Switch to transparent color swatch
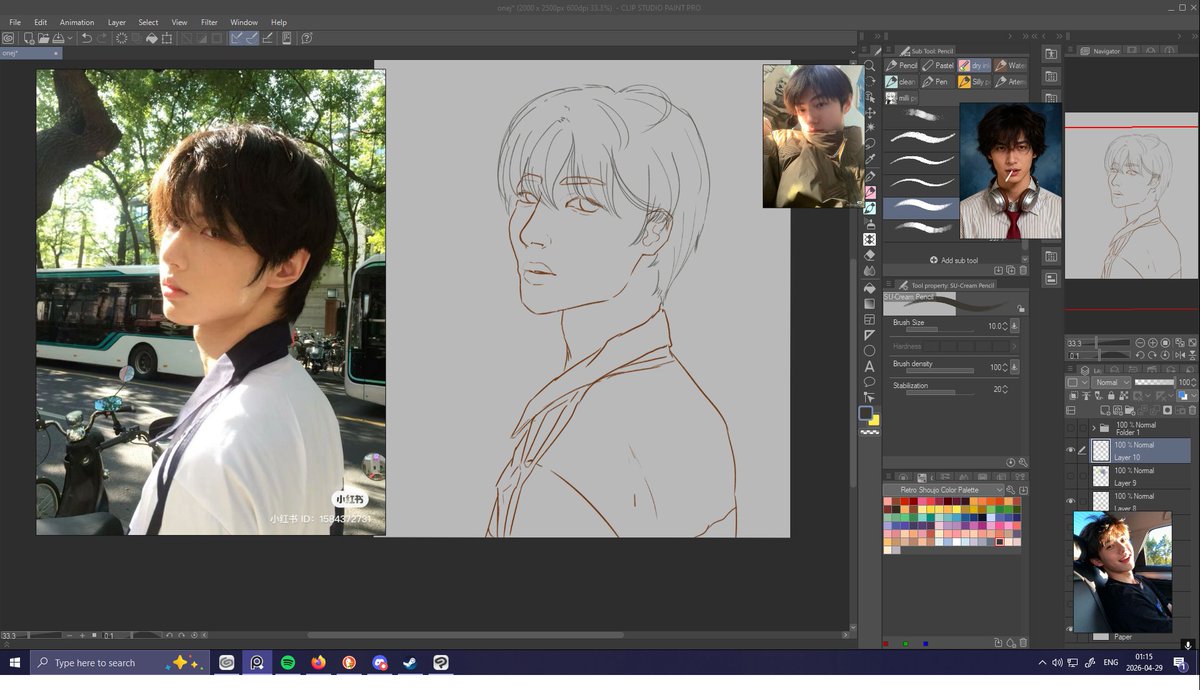Image resolution: width=1200 pixels, height=690 pixels. tap(870, 432)
